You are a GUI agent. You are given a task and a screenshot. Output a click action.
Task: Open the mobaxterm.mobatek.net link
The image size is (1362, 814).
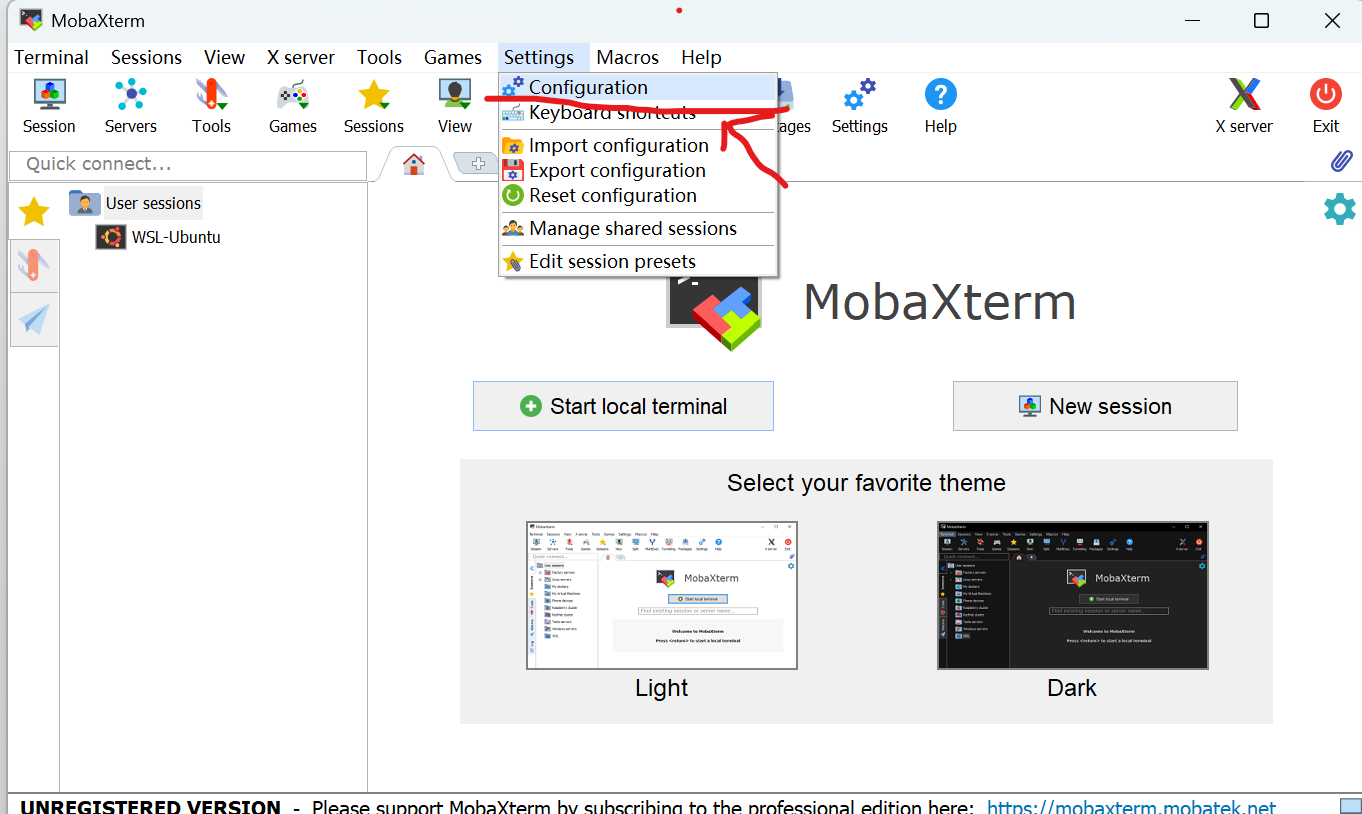point(1131,807)
